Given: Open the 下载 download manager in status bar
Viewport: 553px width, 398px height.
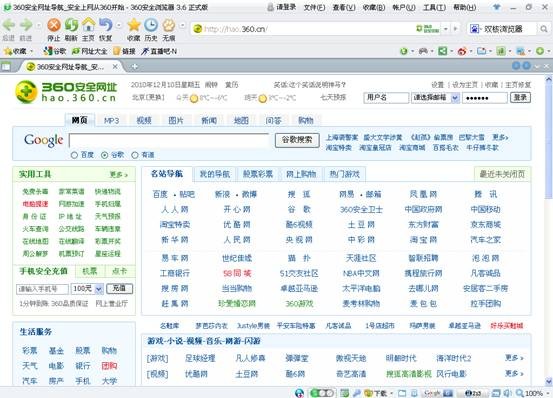Looking at the screenshot, I should pos(375,393).
